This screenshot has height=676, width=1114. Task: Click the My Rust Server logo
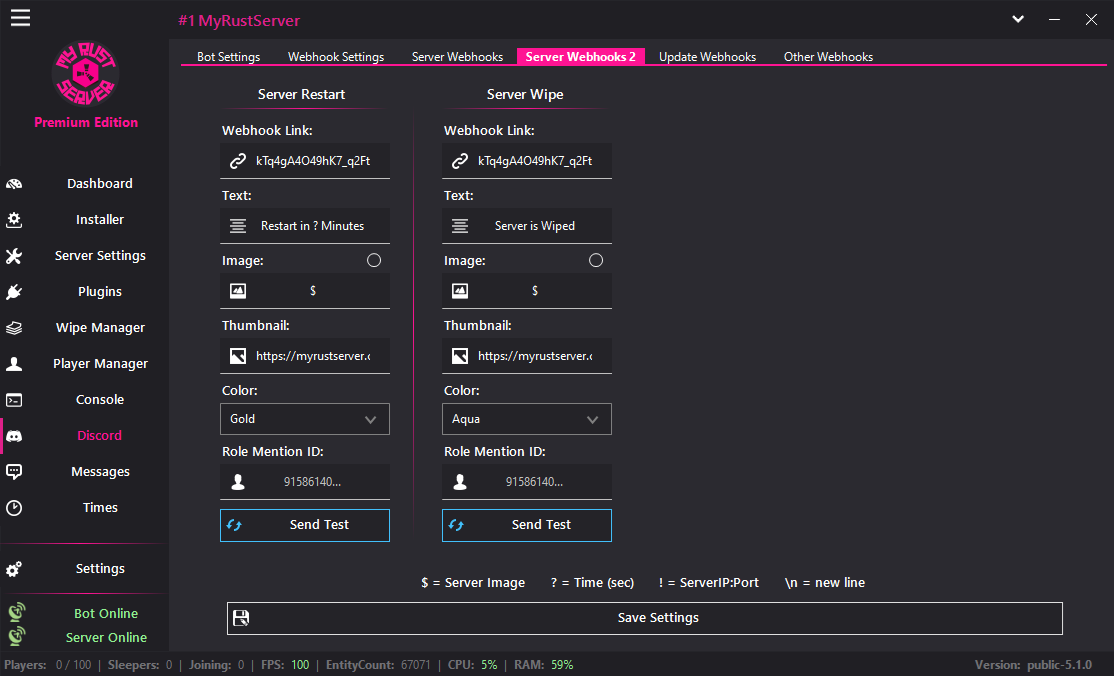click(85, 73)
